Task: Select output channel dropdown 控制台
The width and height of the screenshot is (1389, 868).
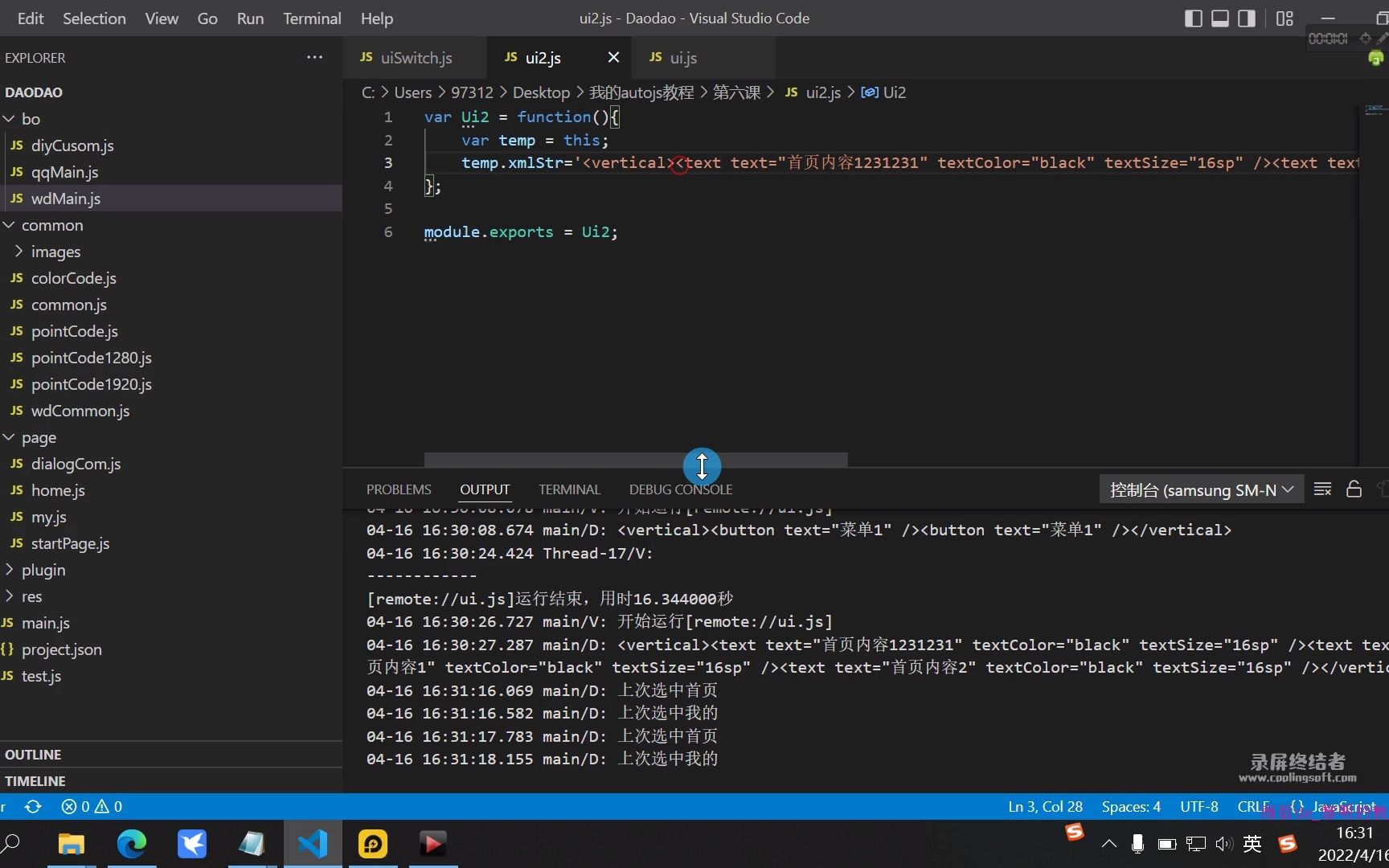Action: pos(1201,489)
